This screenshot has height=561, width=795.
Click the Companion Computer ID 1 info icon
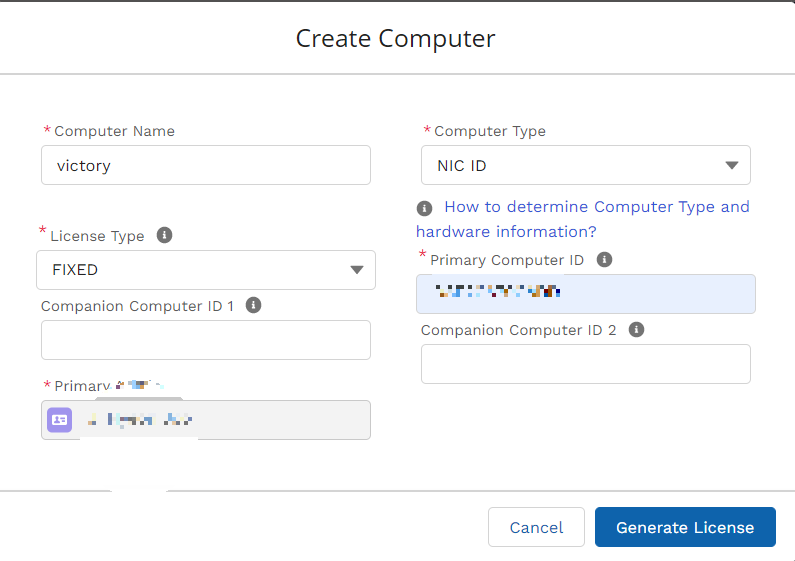[x=254, y=305]
